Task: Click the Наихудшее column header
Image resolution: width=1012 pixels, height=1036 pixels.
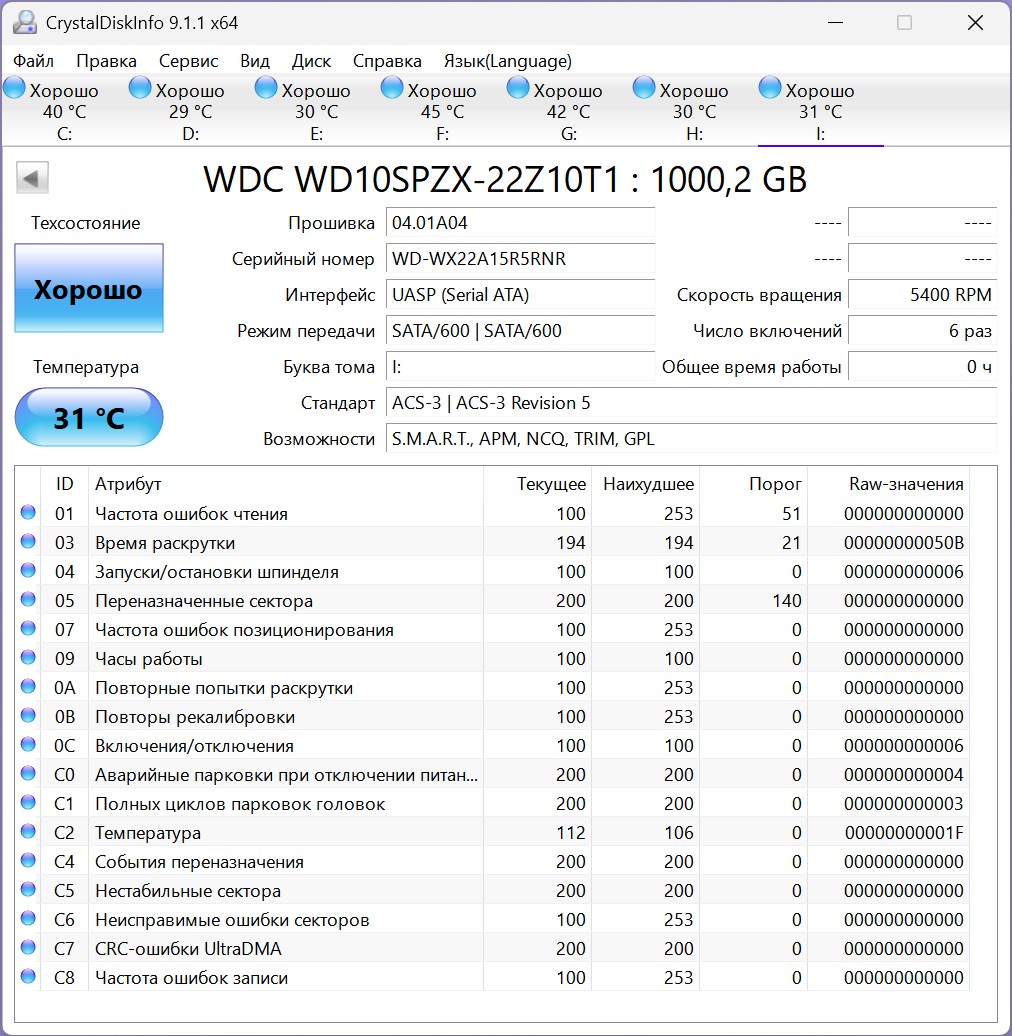Action: coord(645,484)
